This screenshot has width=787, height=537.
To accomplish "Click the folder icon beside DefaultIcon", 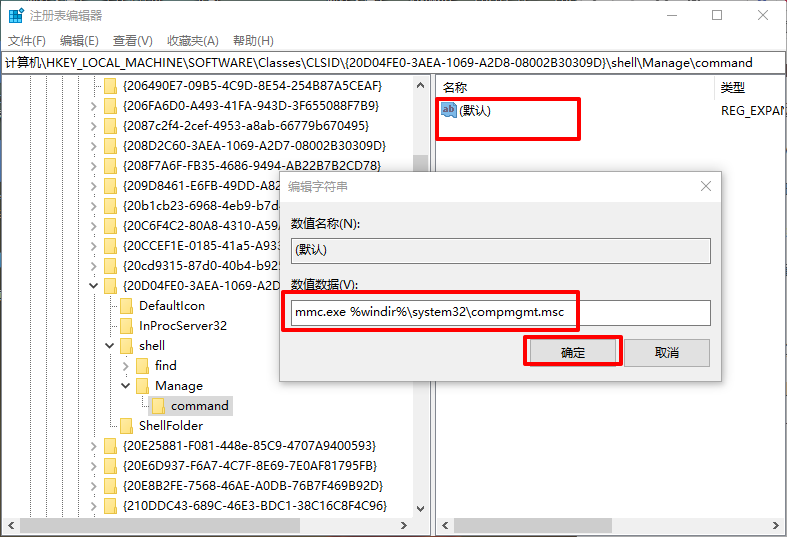I will point(127,306).
